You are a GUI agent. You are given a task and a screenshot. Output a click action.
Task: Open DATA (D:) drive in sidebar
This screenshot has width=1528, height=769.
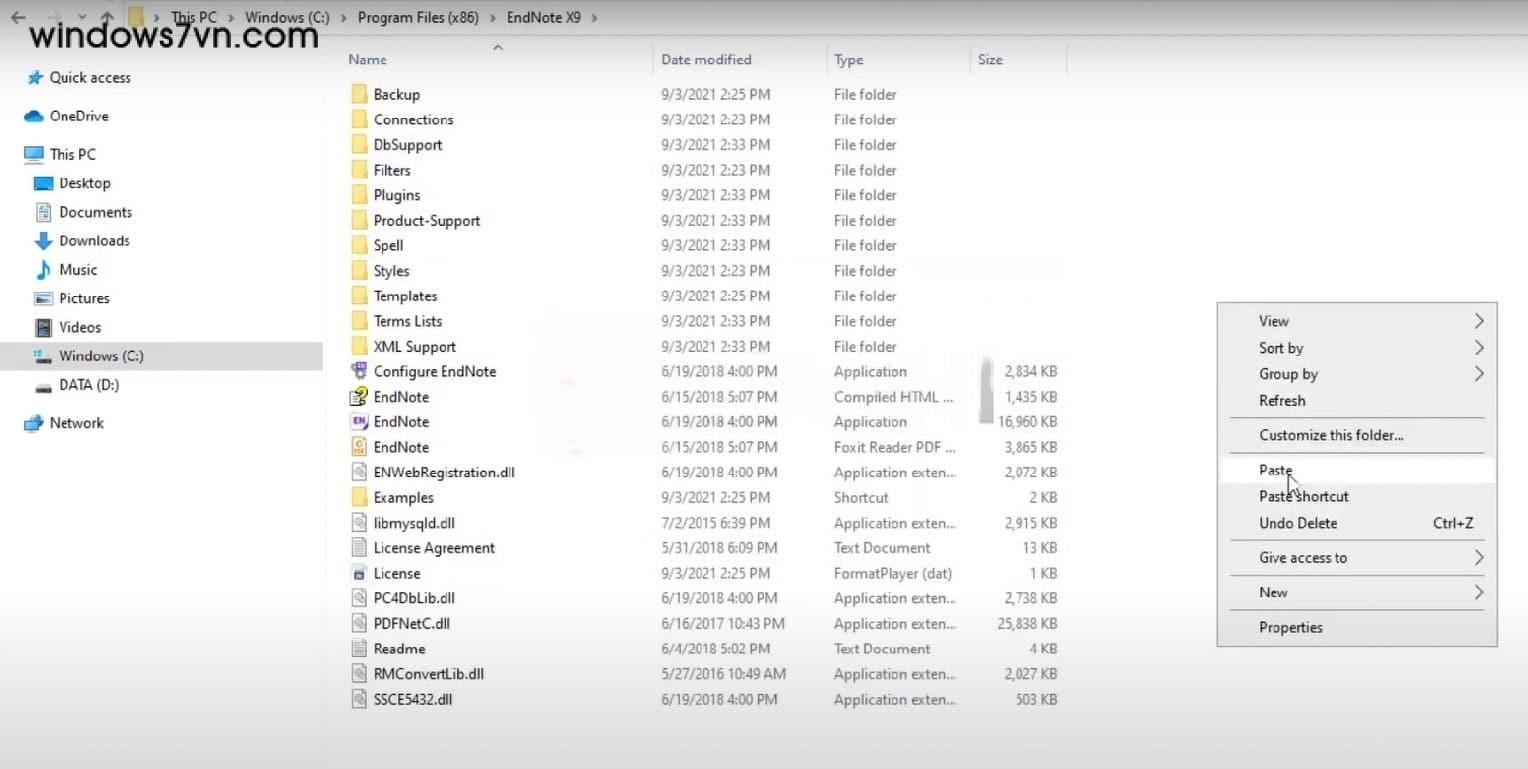point(88,385)
